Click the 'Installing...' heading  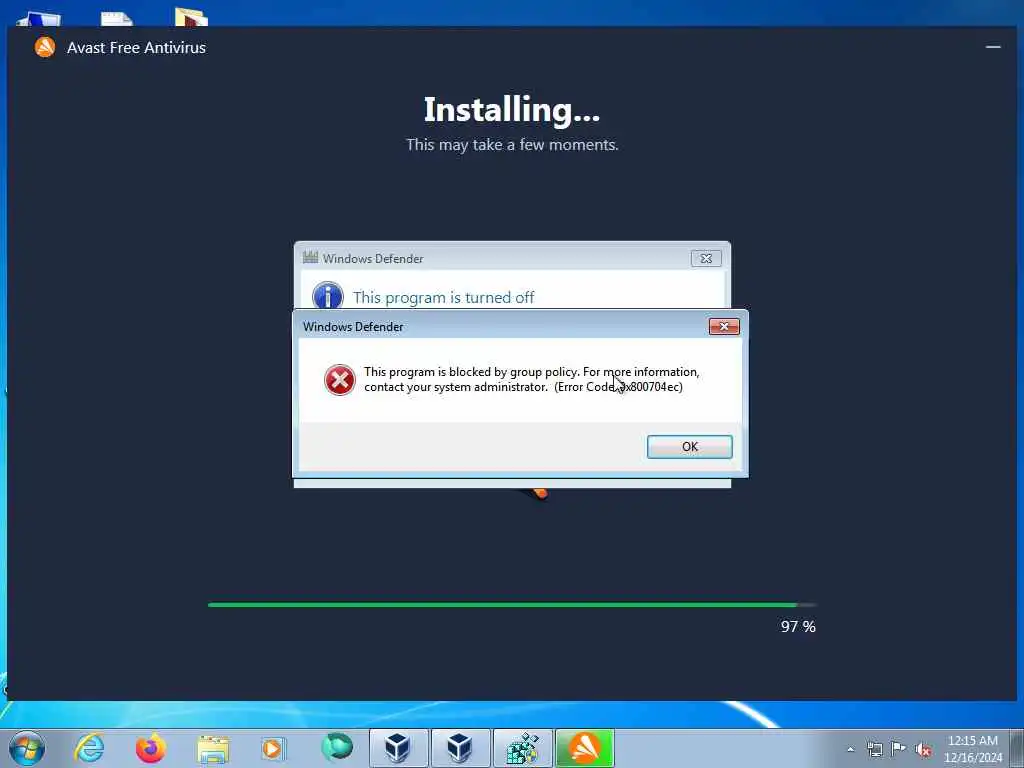click(x=512, y=110)
